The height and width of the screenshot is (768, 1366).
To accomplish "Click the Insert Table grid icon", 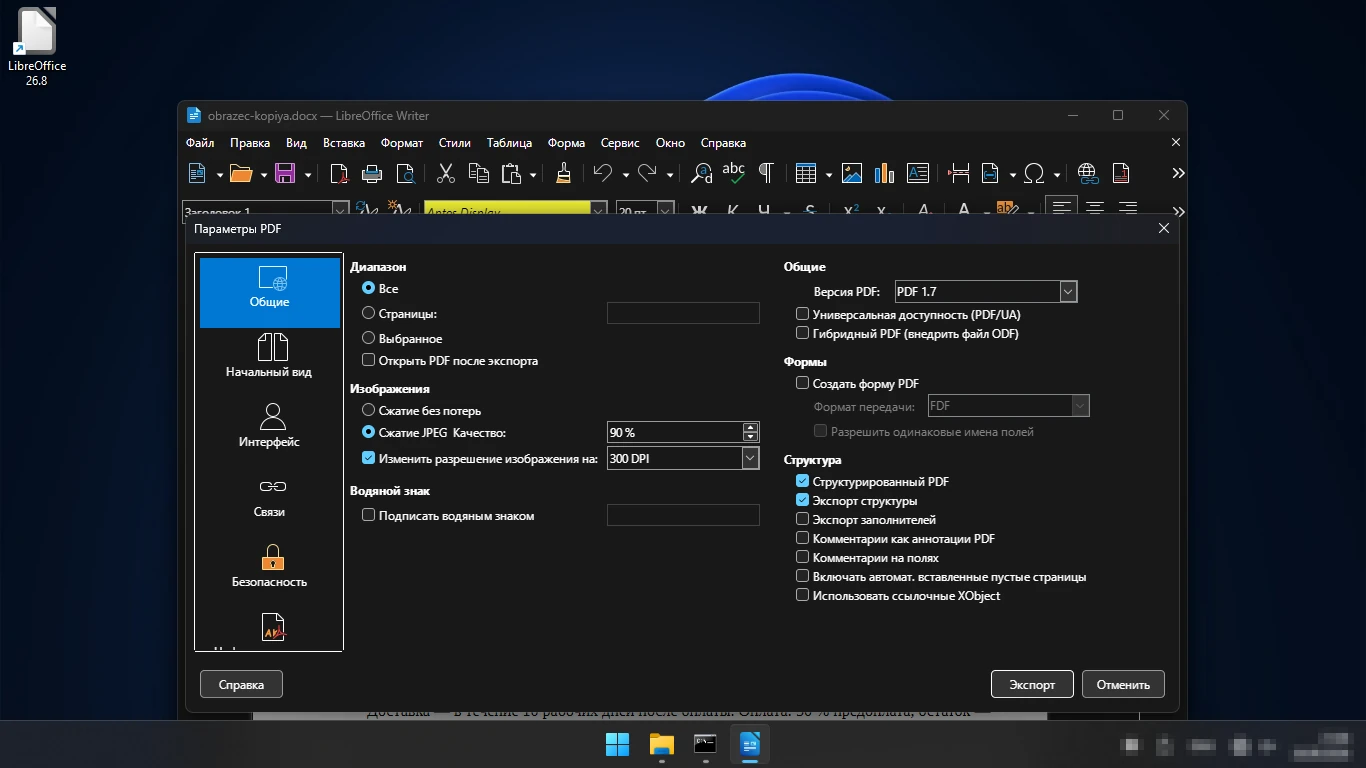I will coord(806,173).
